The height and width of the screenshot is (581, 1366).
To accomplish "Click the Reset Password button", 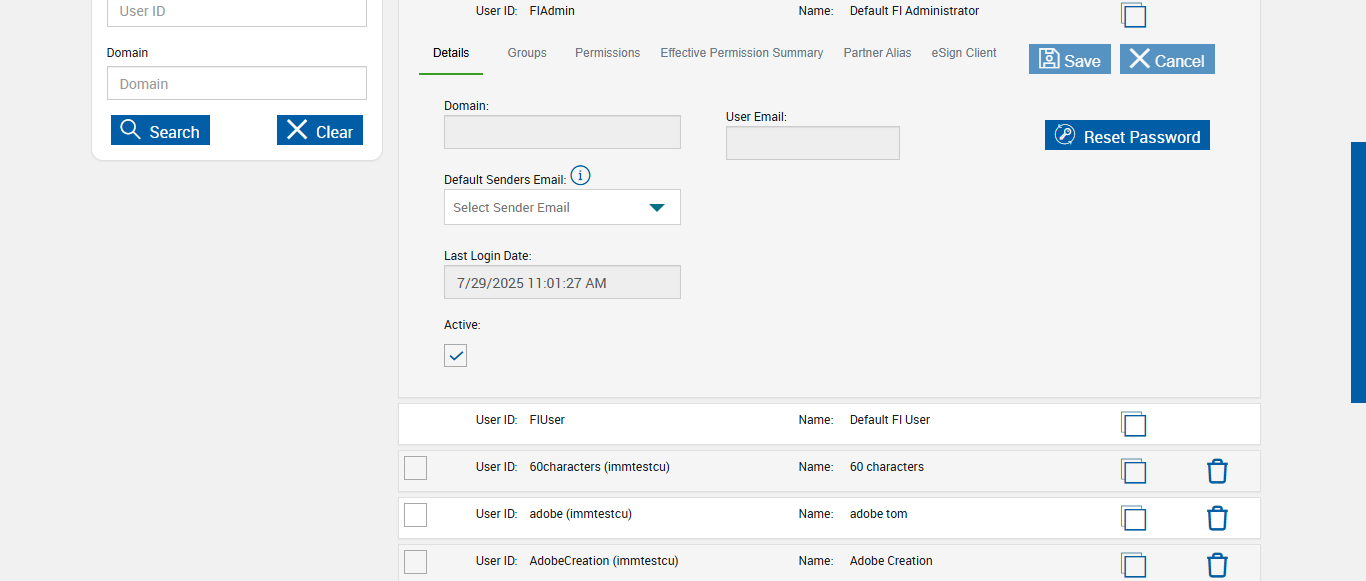I will pyautogui.click(x=1127, y=136).
